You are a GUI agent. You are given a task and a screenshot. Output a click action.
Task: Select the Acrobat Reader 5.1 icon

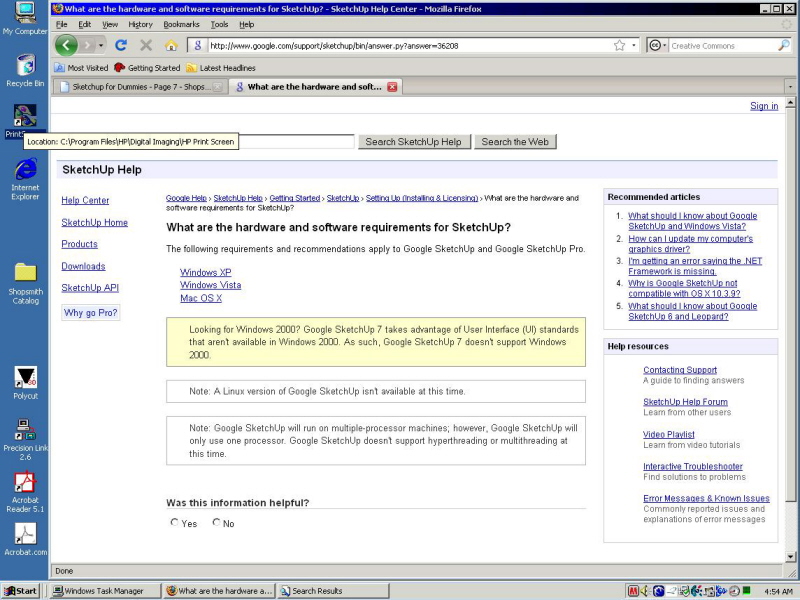(25, 492)
